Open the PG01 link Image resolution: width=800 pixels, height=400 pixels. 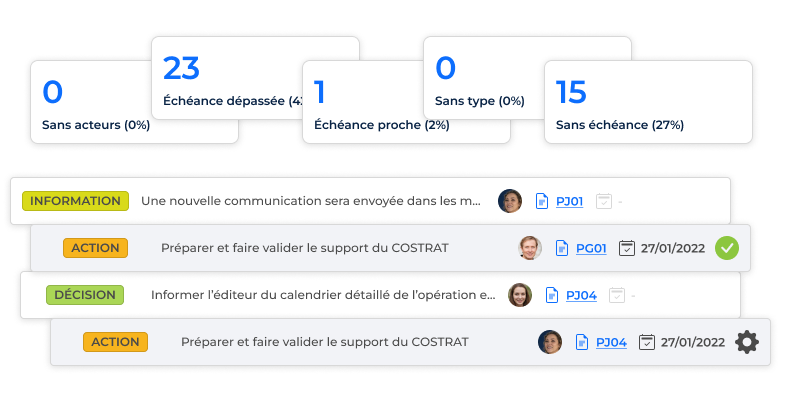(591, 248)
